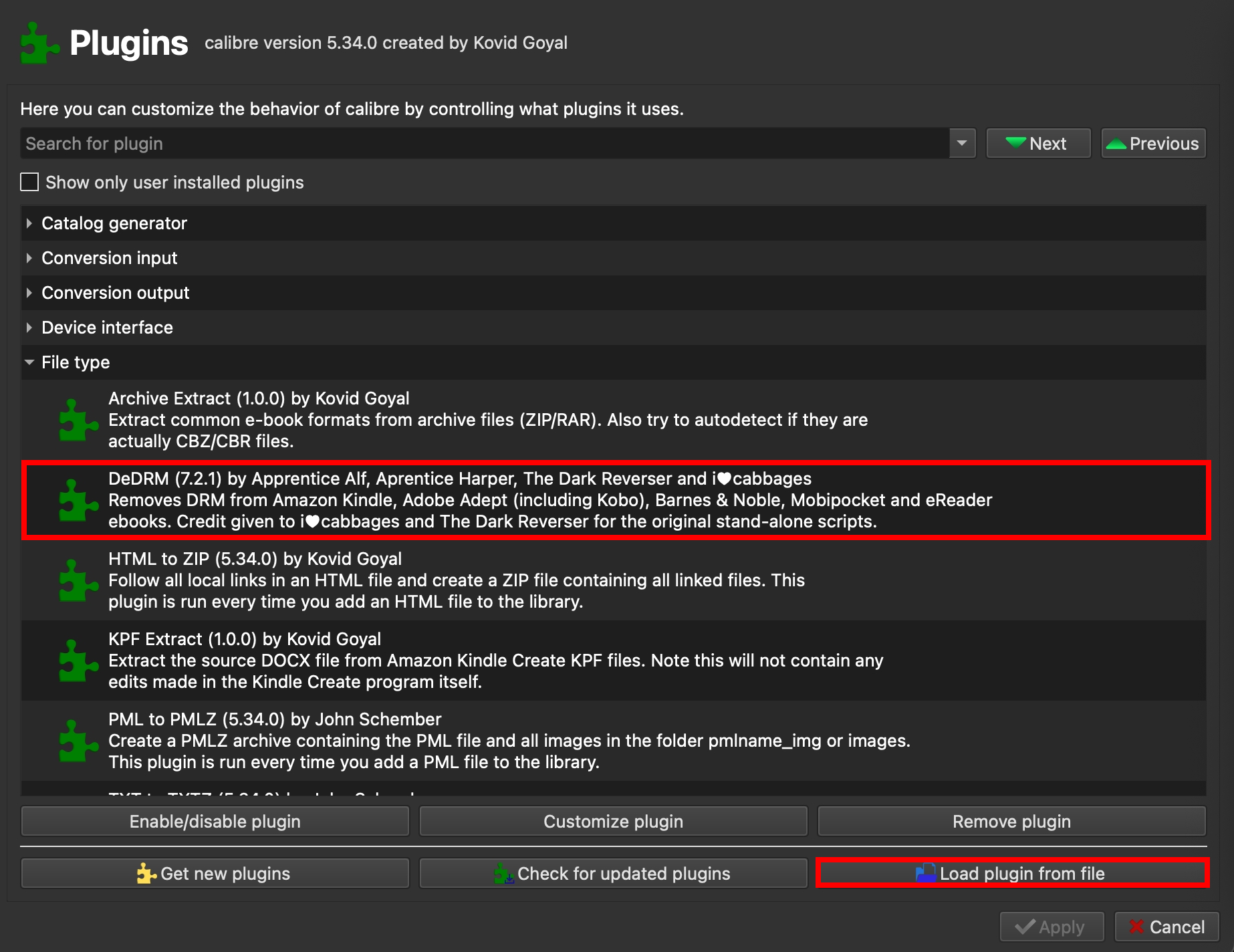Click the green up arrow on Previous
The width and height of the screenshot is (1234, 952).
[x=1116, y=144]
